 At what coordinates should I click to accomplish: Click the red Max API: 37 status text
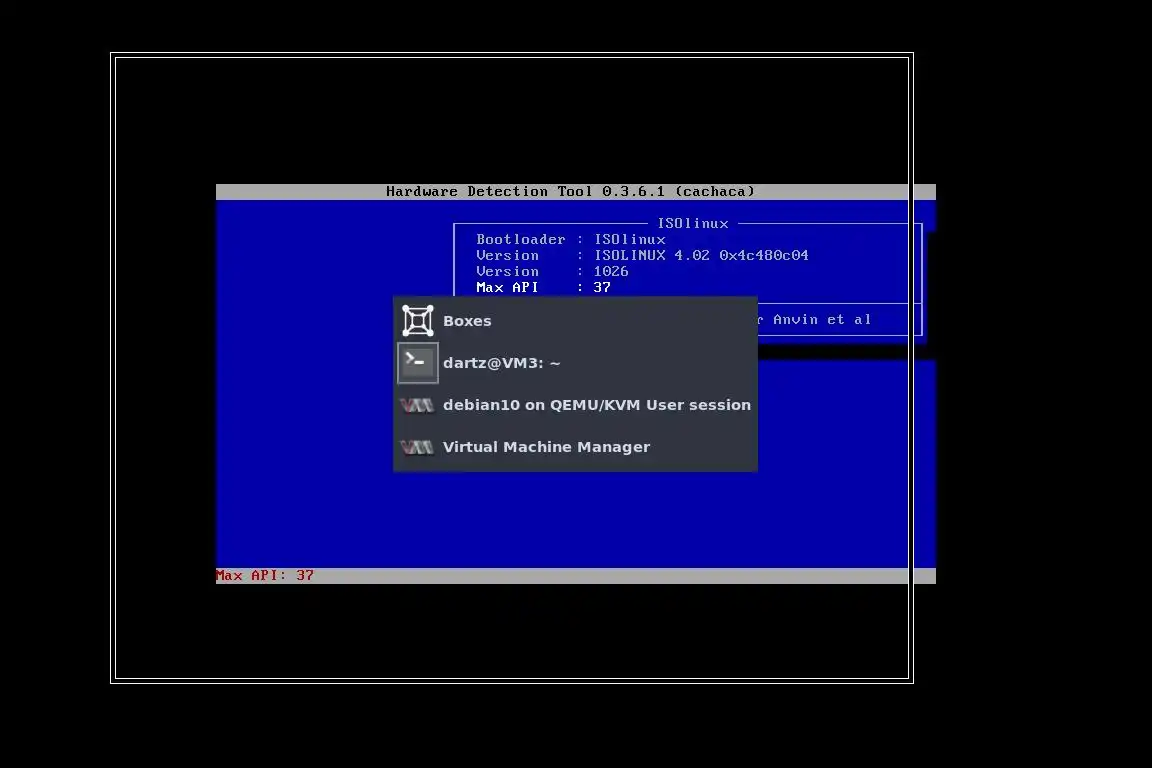click(264, 575)
